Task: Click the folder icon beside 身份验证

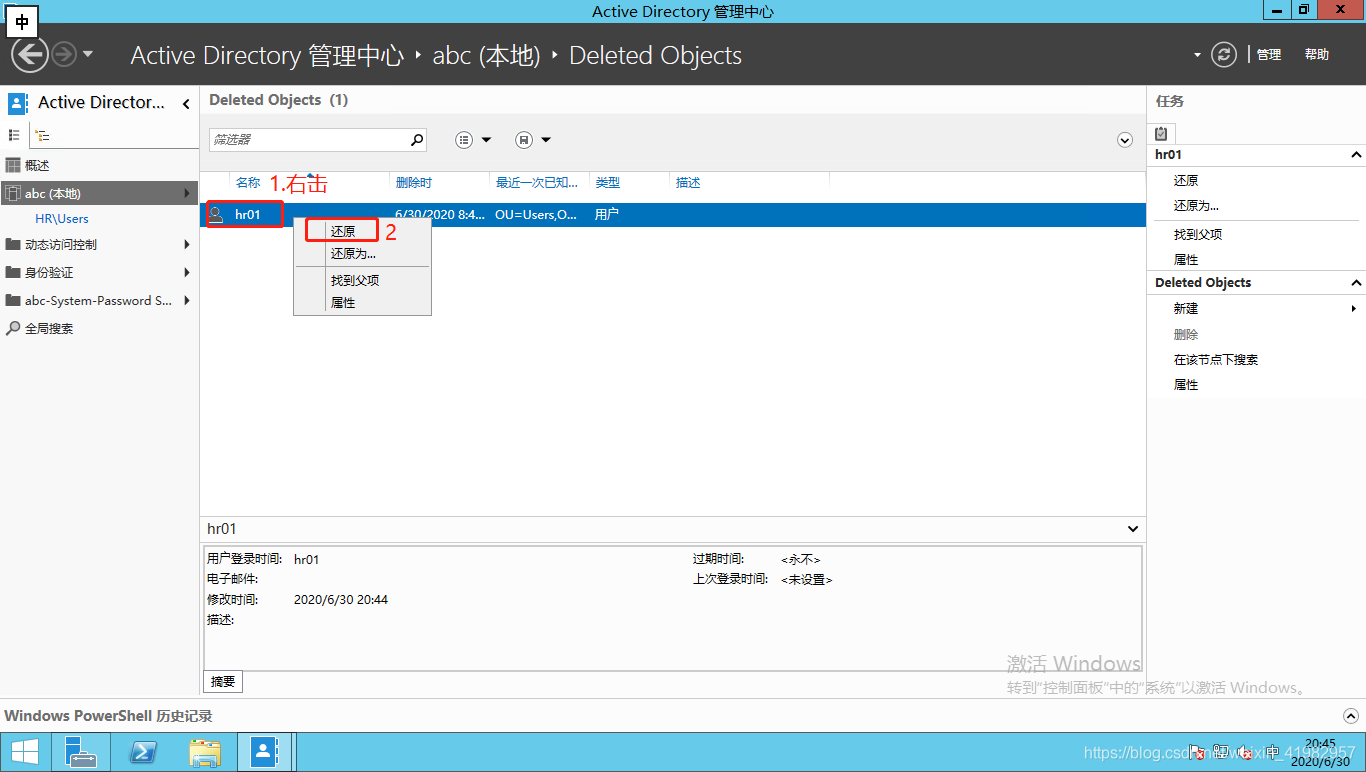Action: point(13,272)
